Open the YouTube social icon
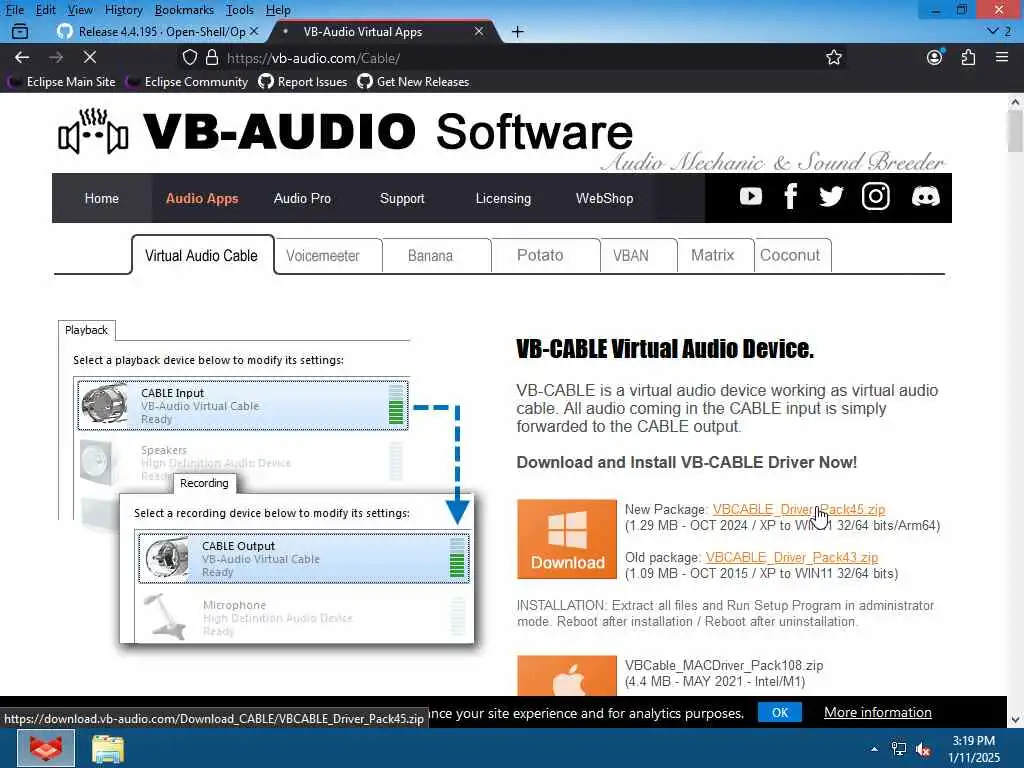The image size is (1024, 768). pyautogui.click(x=751, y=197)
